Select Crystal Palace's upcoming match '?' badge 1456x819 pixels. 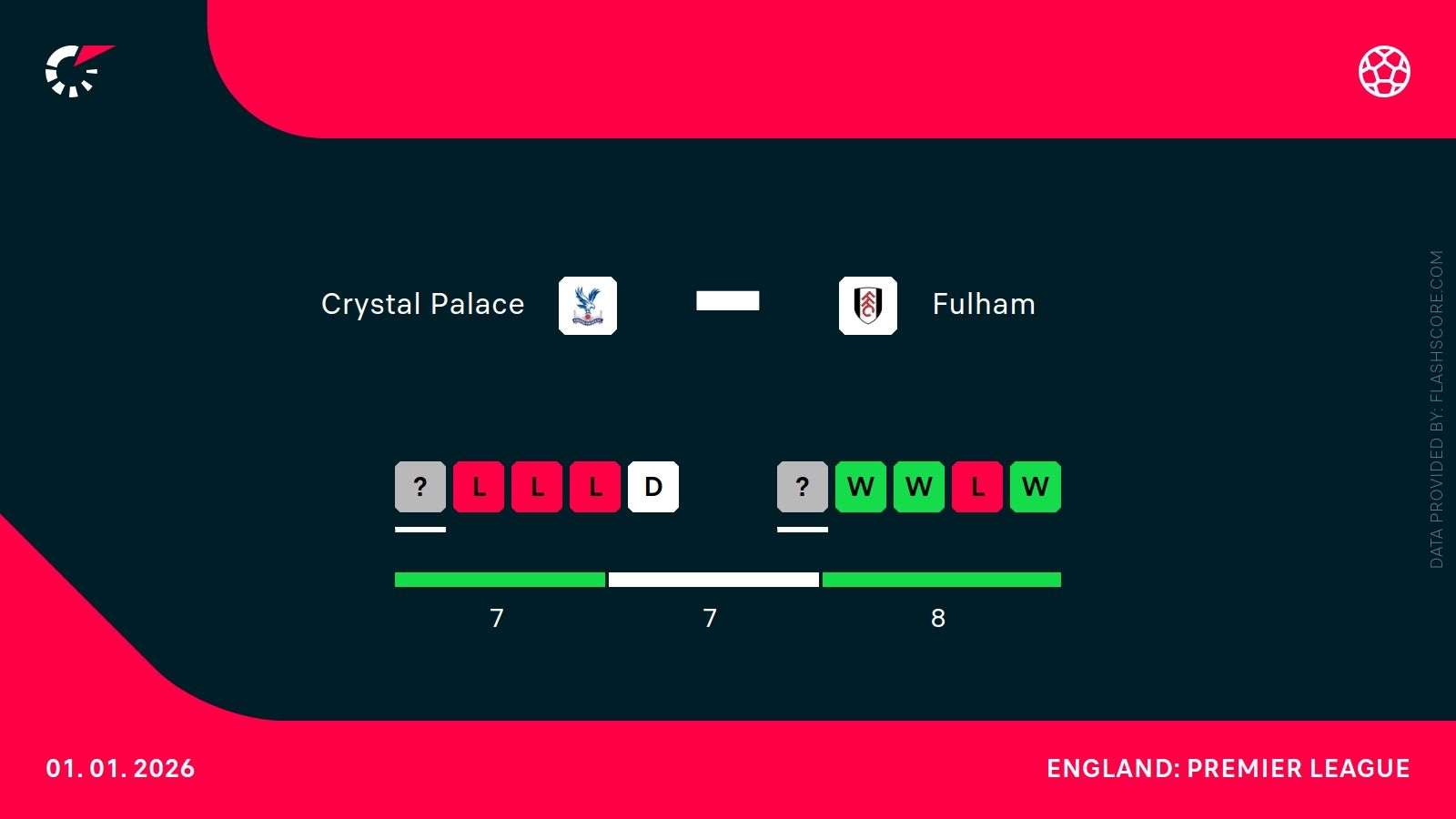coord(420,487)
